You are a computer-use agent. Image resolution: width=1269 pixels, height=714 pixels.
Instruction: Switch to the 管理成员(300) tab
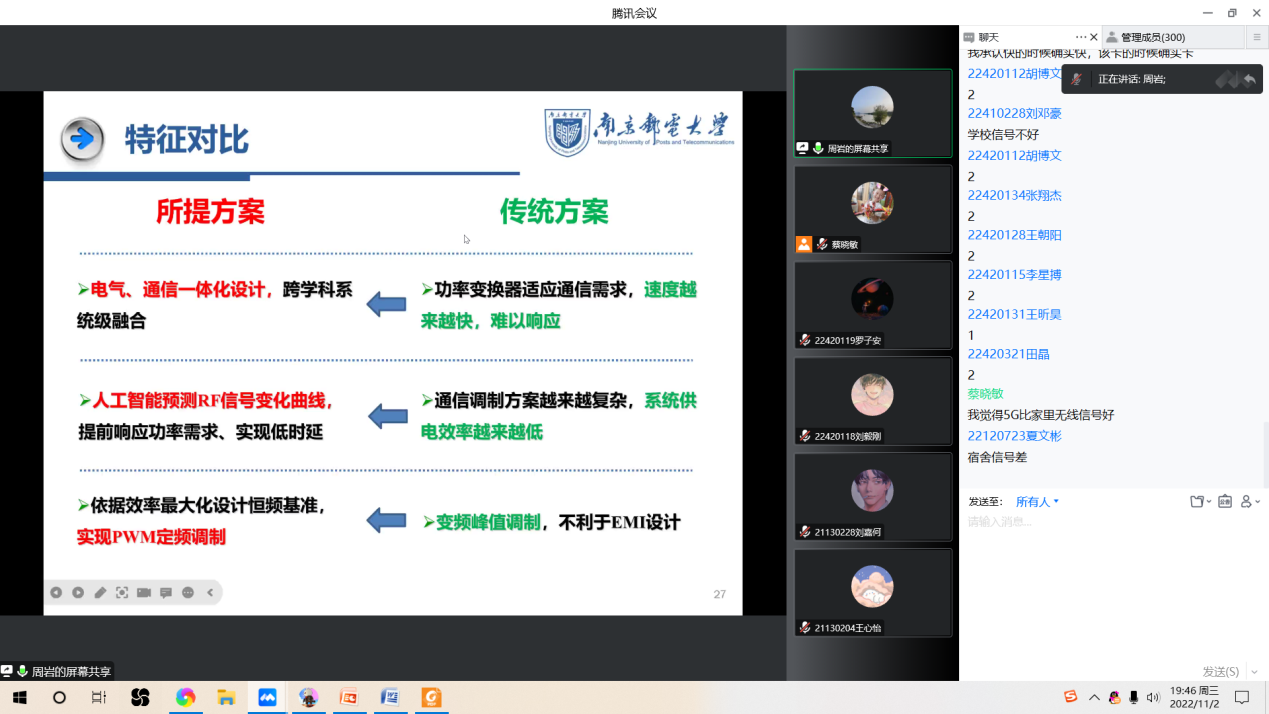(x=1152, y=37)
